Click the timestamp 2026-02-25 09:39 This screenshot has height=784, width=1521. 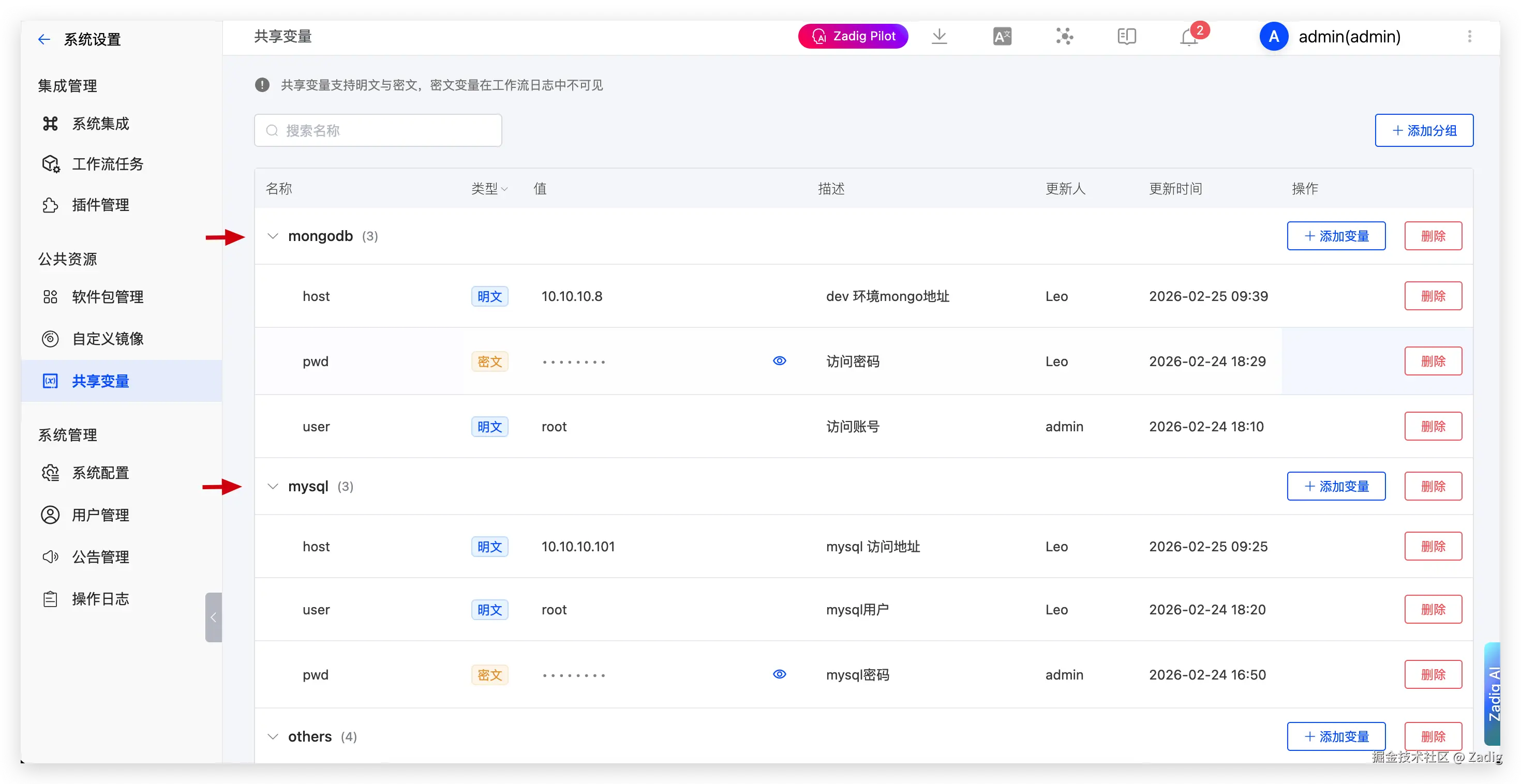pyautogui.click(x=1208, y=296)
